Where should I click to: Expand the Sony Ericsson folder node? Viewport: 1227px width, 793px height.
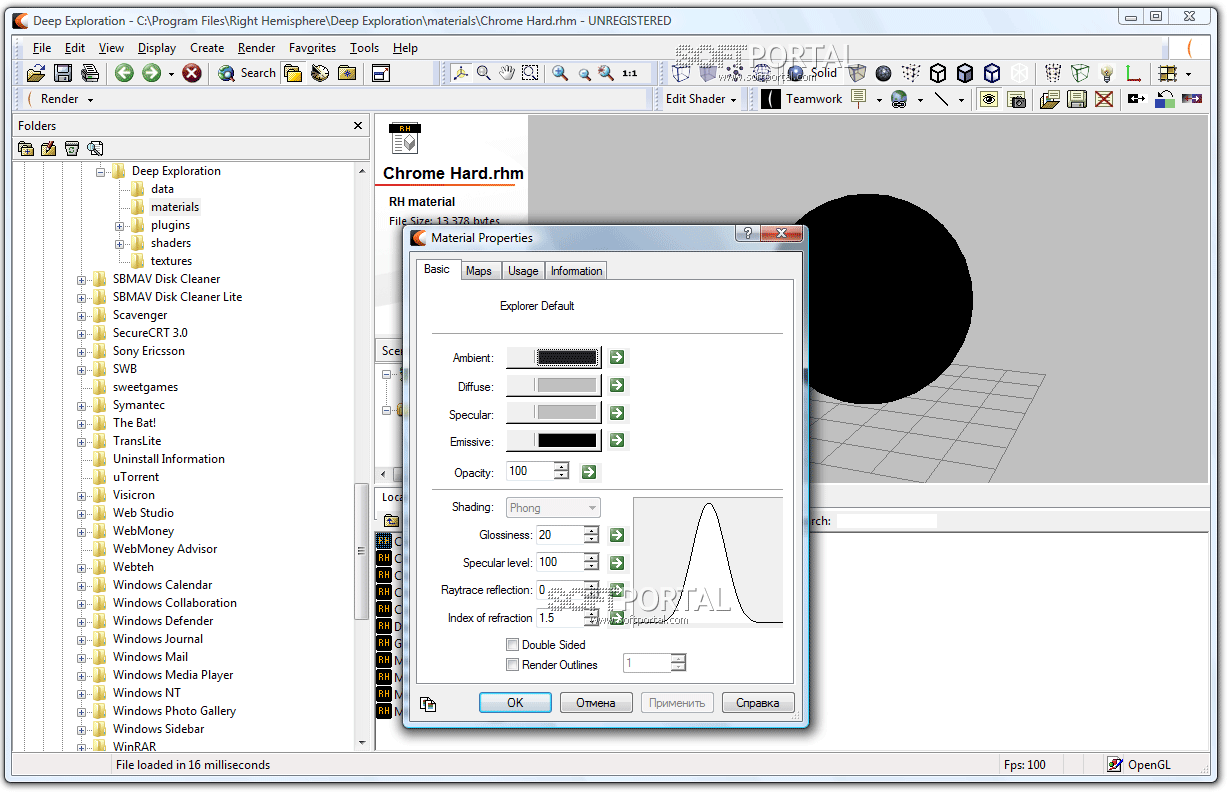pos(82,351)
